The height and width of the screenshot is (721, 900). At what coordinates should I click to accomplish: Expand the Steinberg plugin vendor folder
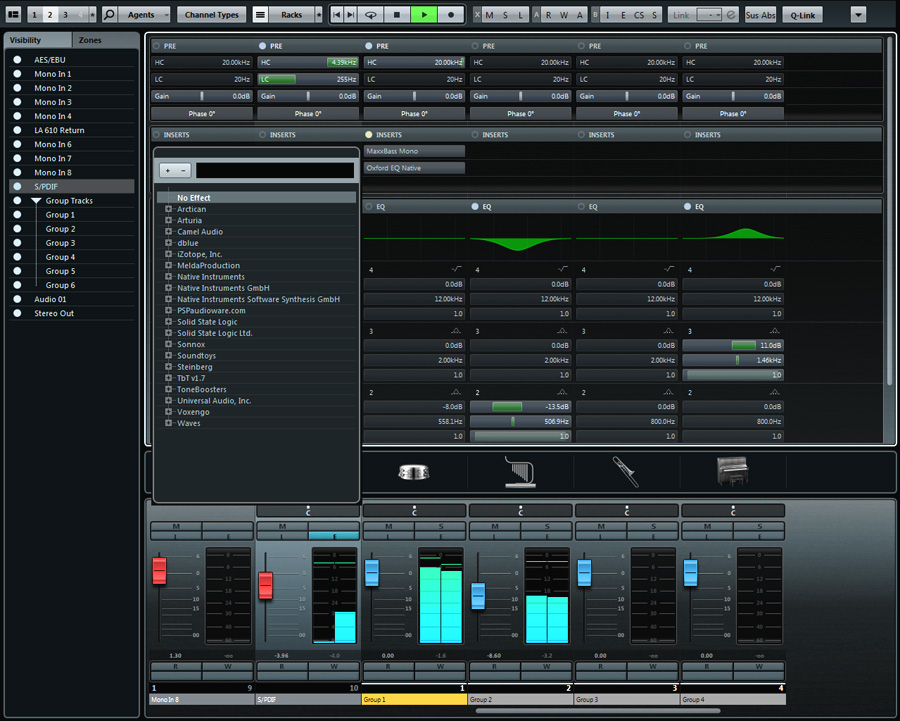click(x=169, y=367)
